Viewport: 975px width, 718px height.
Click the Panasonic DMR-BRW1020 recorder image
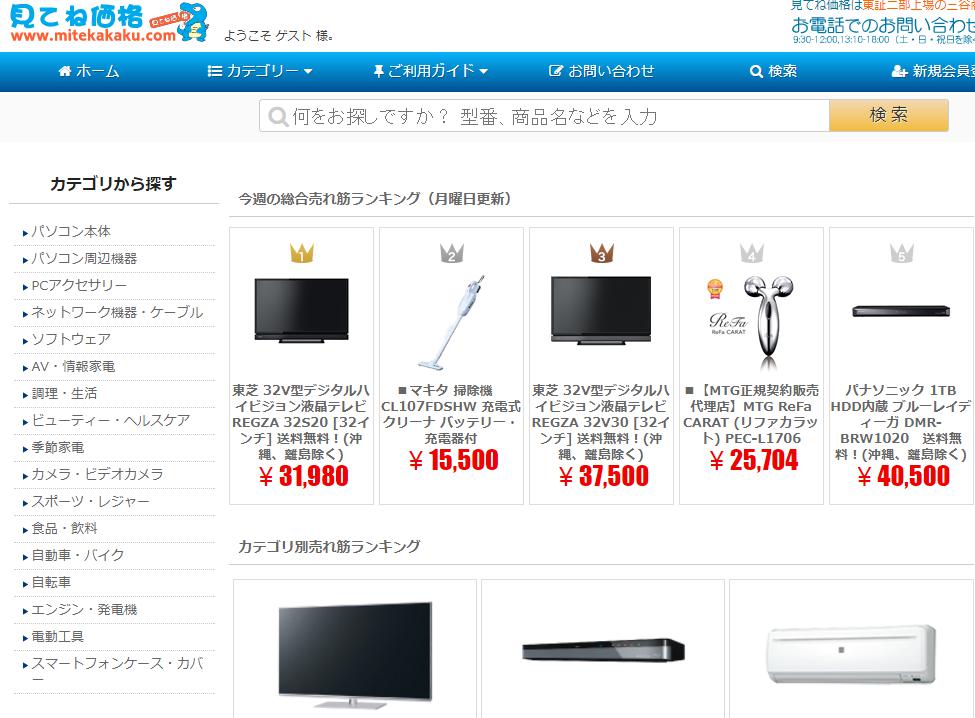[901, 311]
